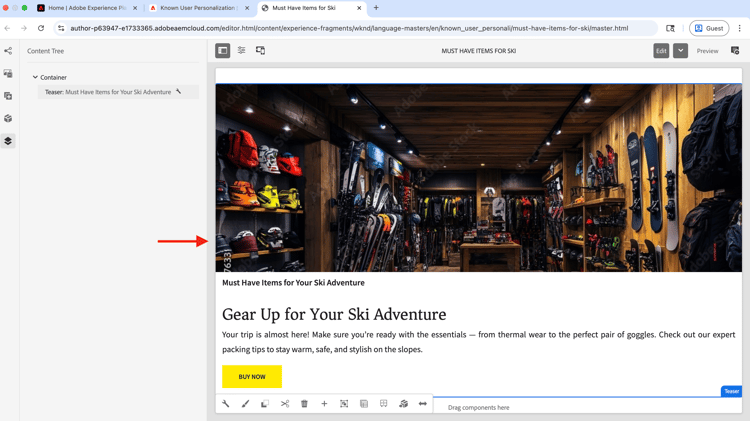The image size is (750, 421).
Task: Click the browser back arrow
Action: point(7,28)
